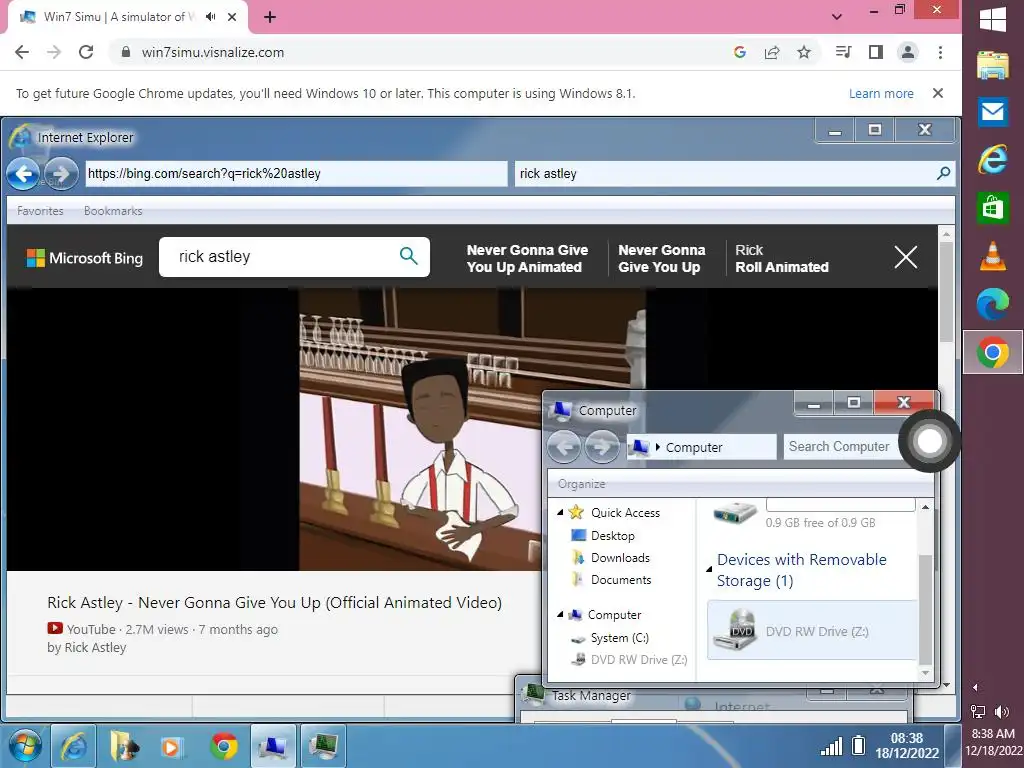The image size is (1024, 768).
Task: Open Task Manager icon in simulated taskbar
Action: pyautogui.click(x=323, y=746)
